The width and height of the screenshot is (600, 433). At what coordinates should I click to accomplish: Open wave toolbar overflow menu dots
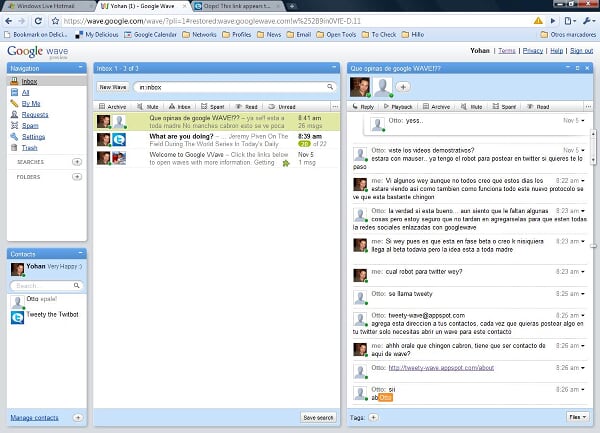click(589, 107)
